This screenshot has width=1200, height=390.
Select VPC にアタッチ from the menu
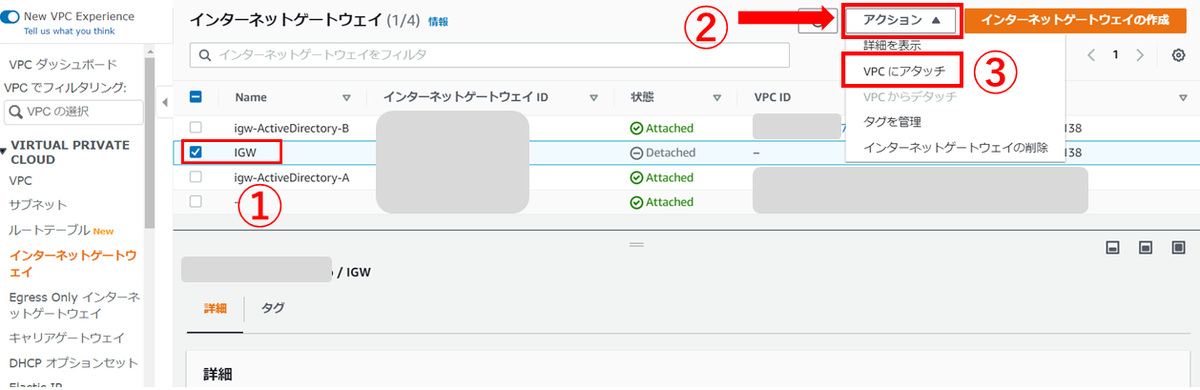904,71
